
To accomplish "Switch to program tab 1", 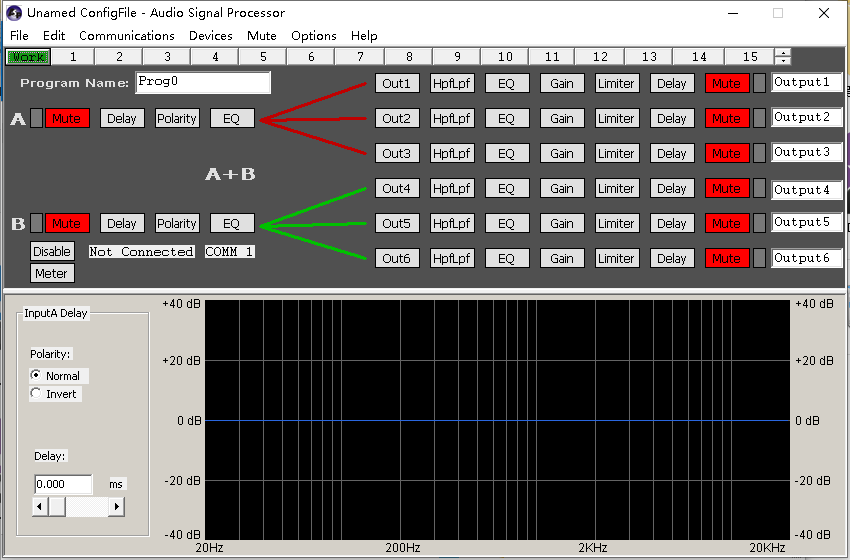I will [x=73, y=56].
